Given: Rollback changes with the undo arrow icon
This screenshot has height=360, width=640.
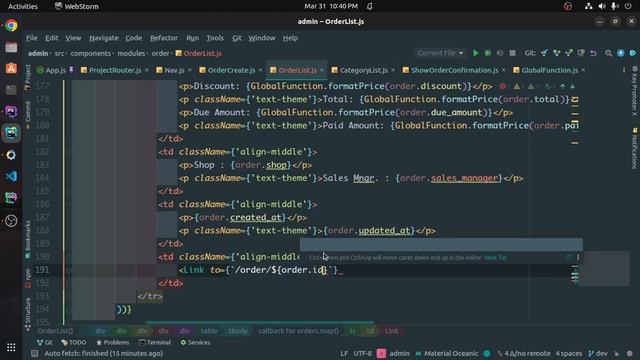Looking at the screenshot, I should 593,53.
